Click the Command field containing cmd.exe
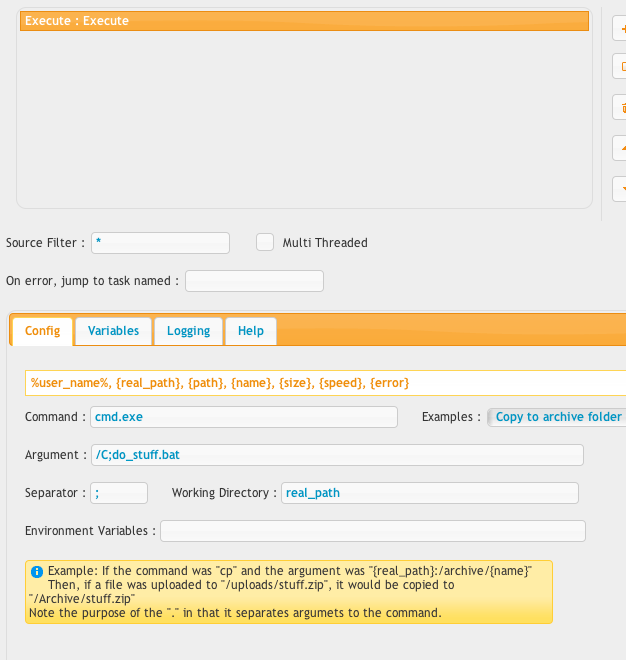Screen dimensions: 626x660 point(244,417)
